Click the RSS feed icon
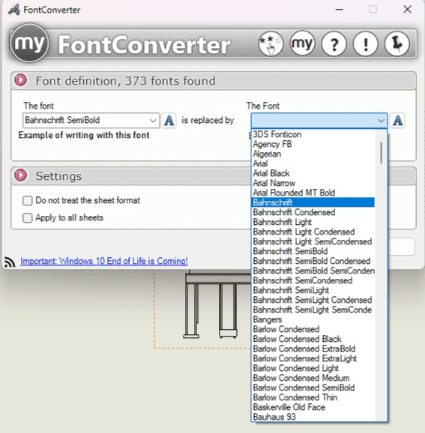425x433 pixels. (x=10, y=262)
